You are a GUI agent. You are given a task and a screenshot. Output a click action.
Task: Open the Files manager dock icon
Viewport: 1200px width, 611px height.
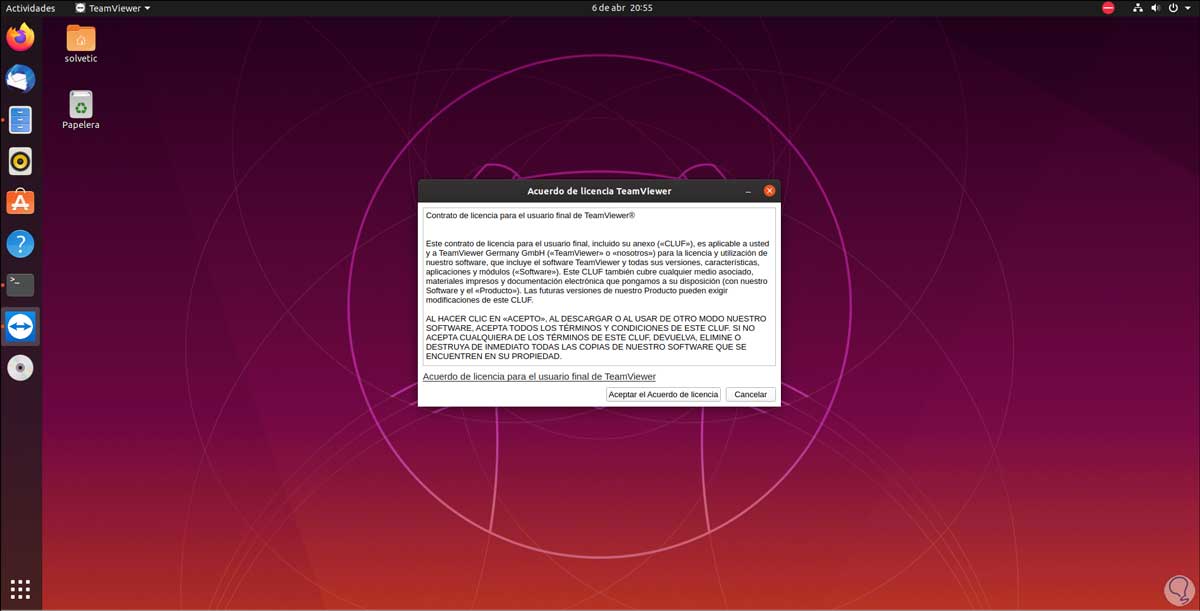(x=20, y=120)
